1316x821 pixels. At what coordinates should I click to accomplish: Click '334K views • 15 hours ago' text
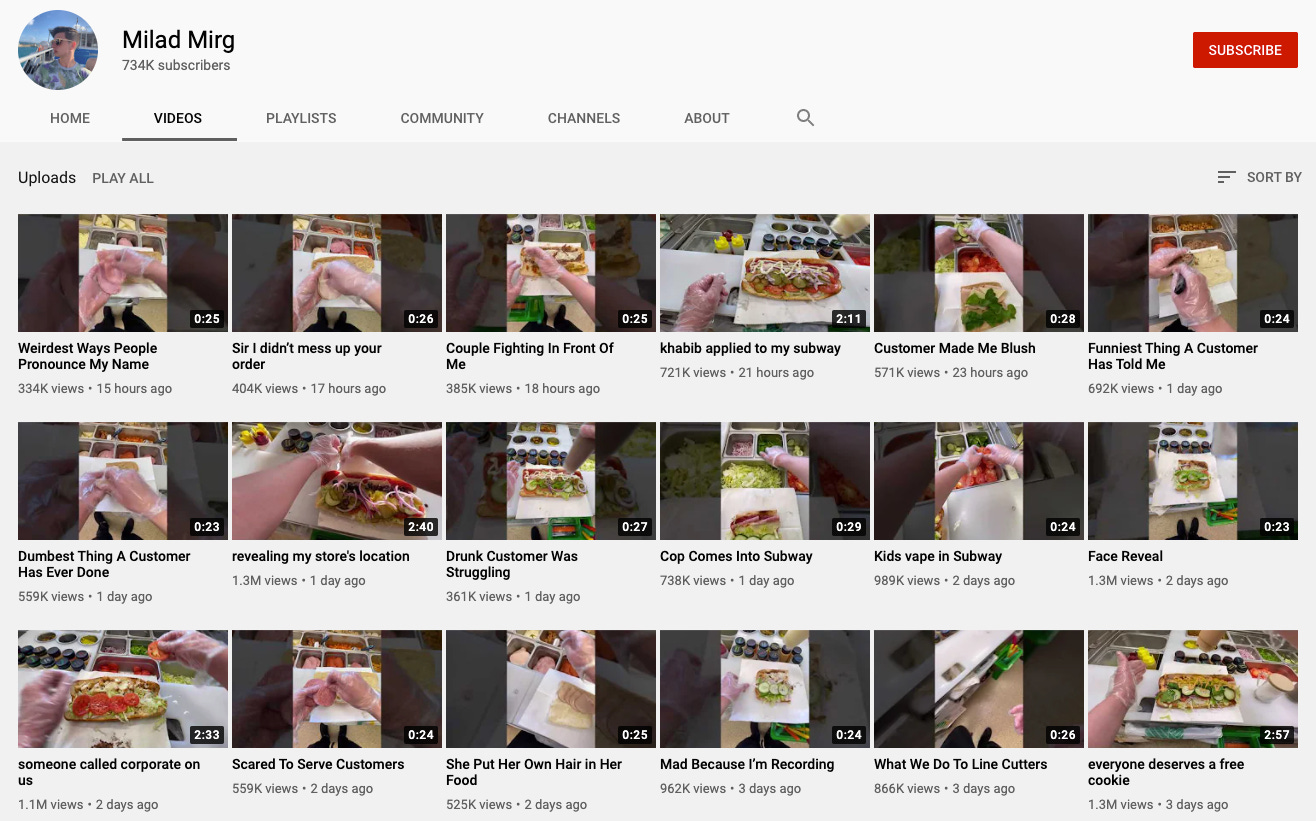point(95,388)
